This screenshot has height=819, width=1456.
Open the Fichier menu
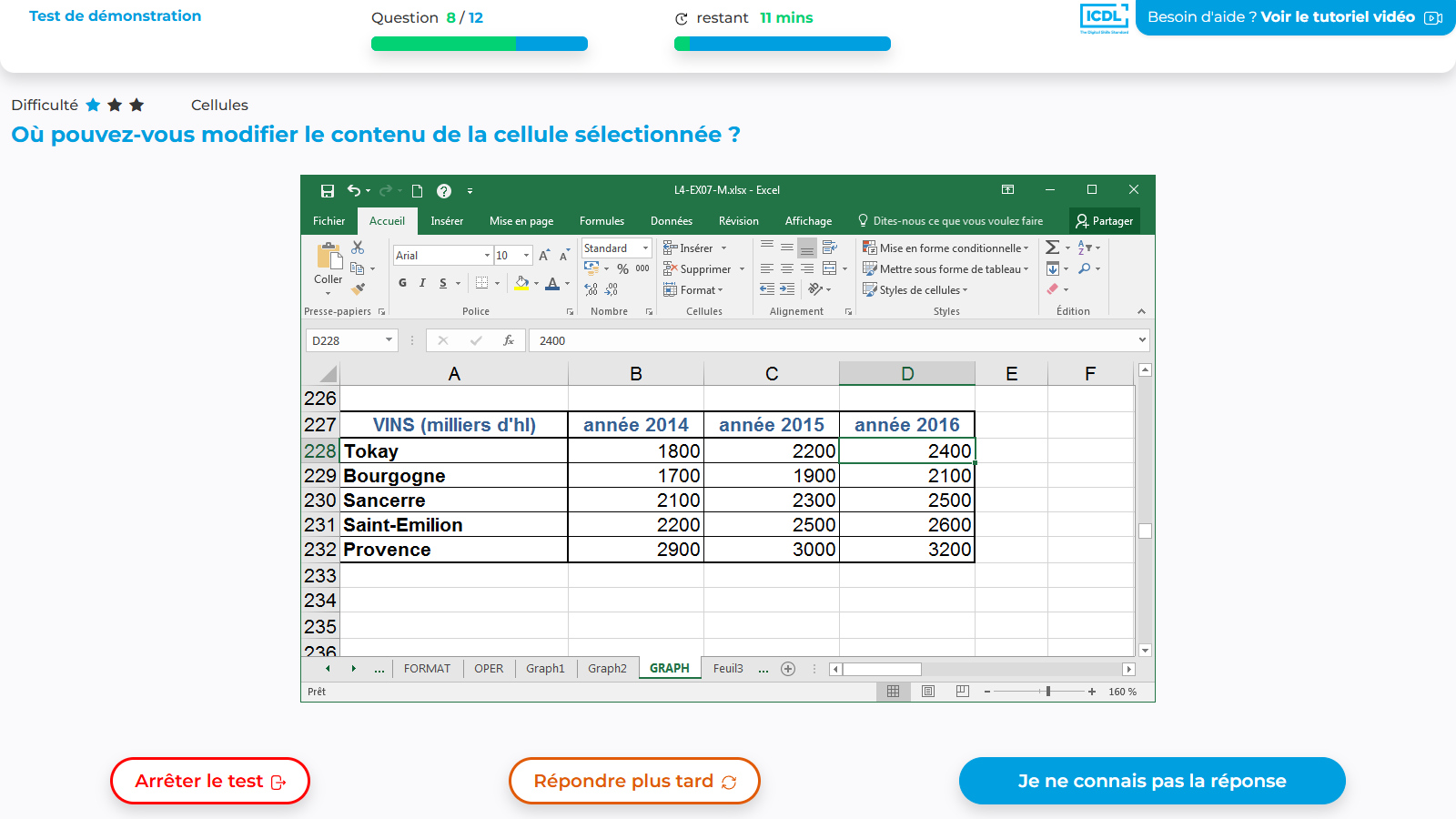329,221
